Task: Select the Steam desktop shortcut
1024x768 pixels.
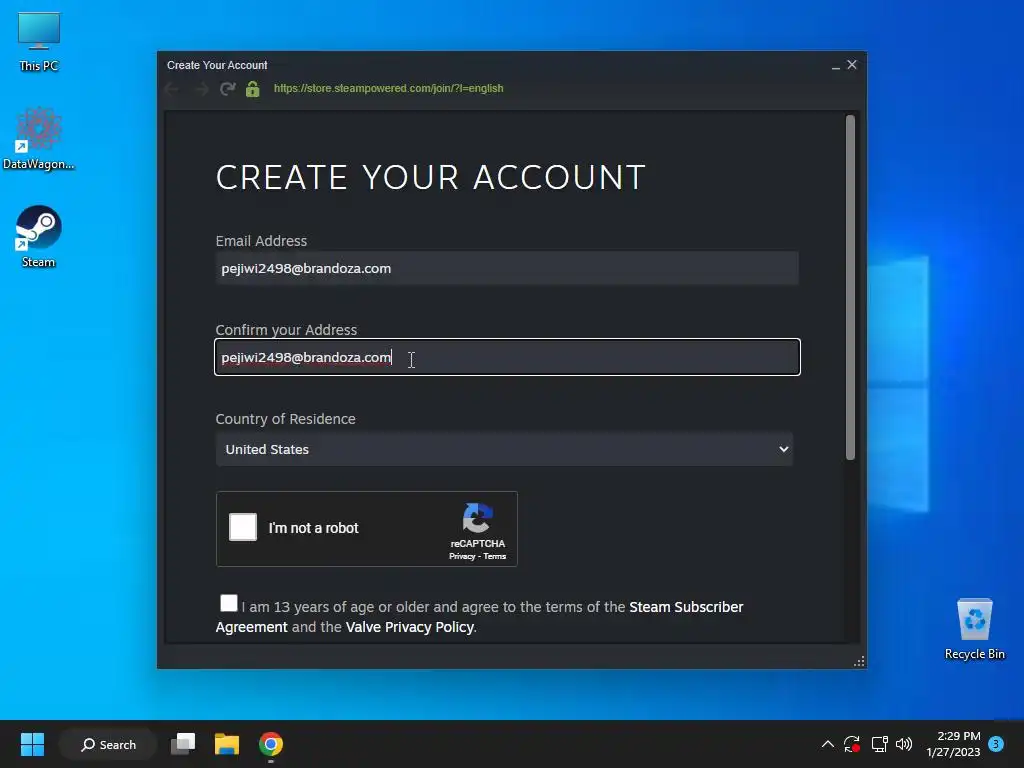Action: pyautogui.click(x=39, y=236)
